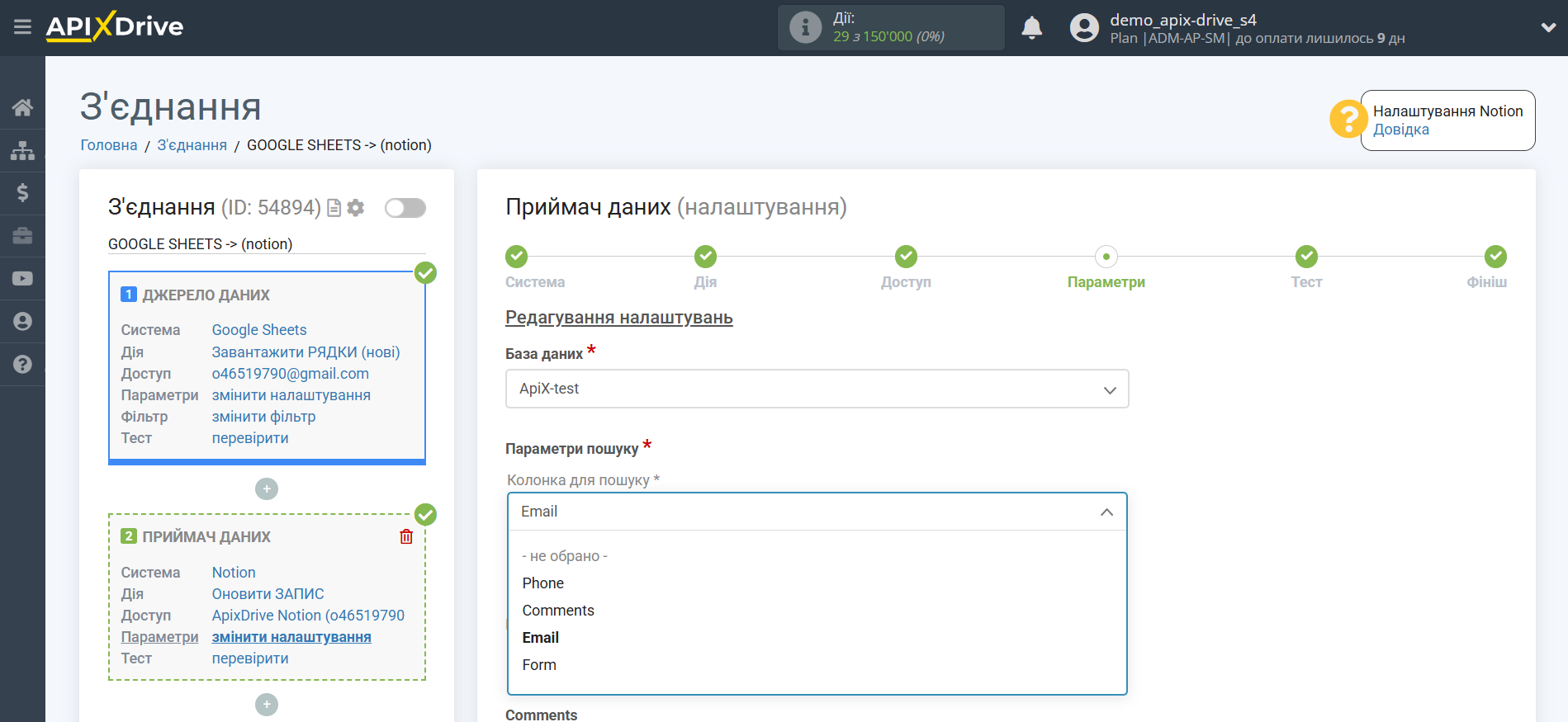Image resolution: width=1568 pixels, height=722 pixels.
Task: Click source перевірити test link
Action: pos(250,438)
